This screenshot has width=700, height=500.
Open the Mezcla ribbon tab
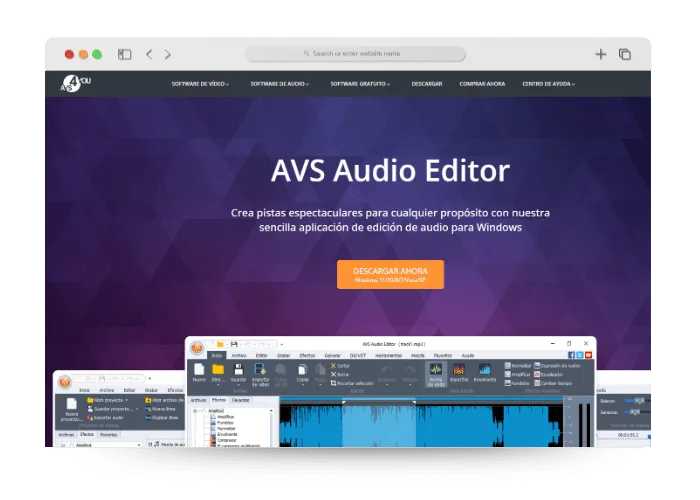(417, 355)
